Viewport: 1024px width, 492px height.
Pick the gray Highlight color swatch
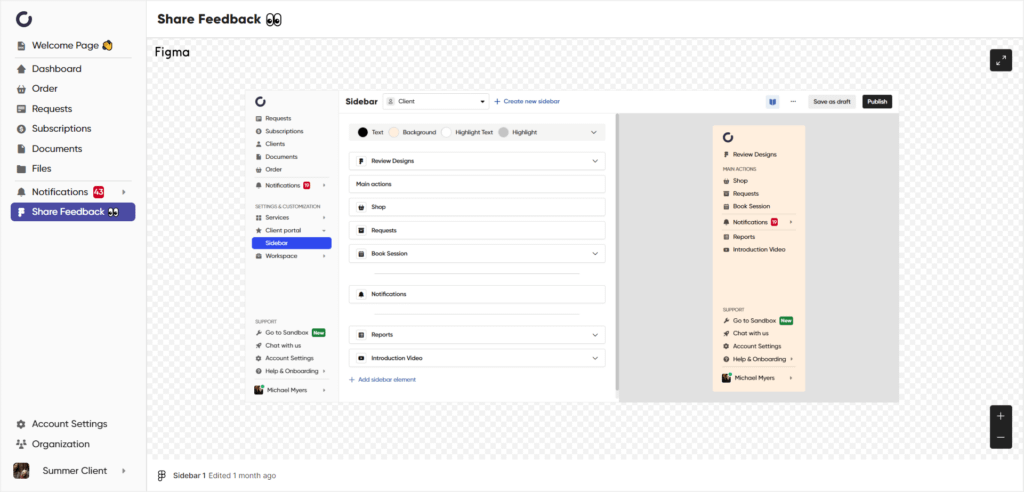[x=504, y=132]
